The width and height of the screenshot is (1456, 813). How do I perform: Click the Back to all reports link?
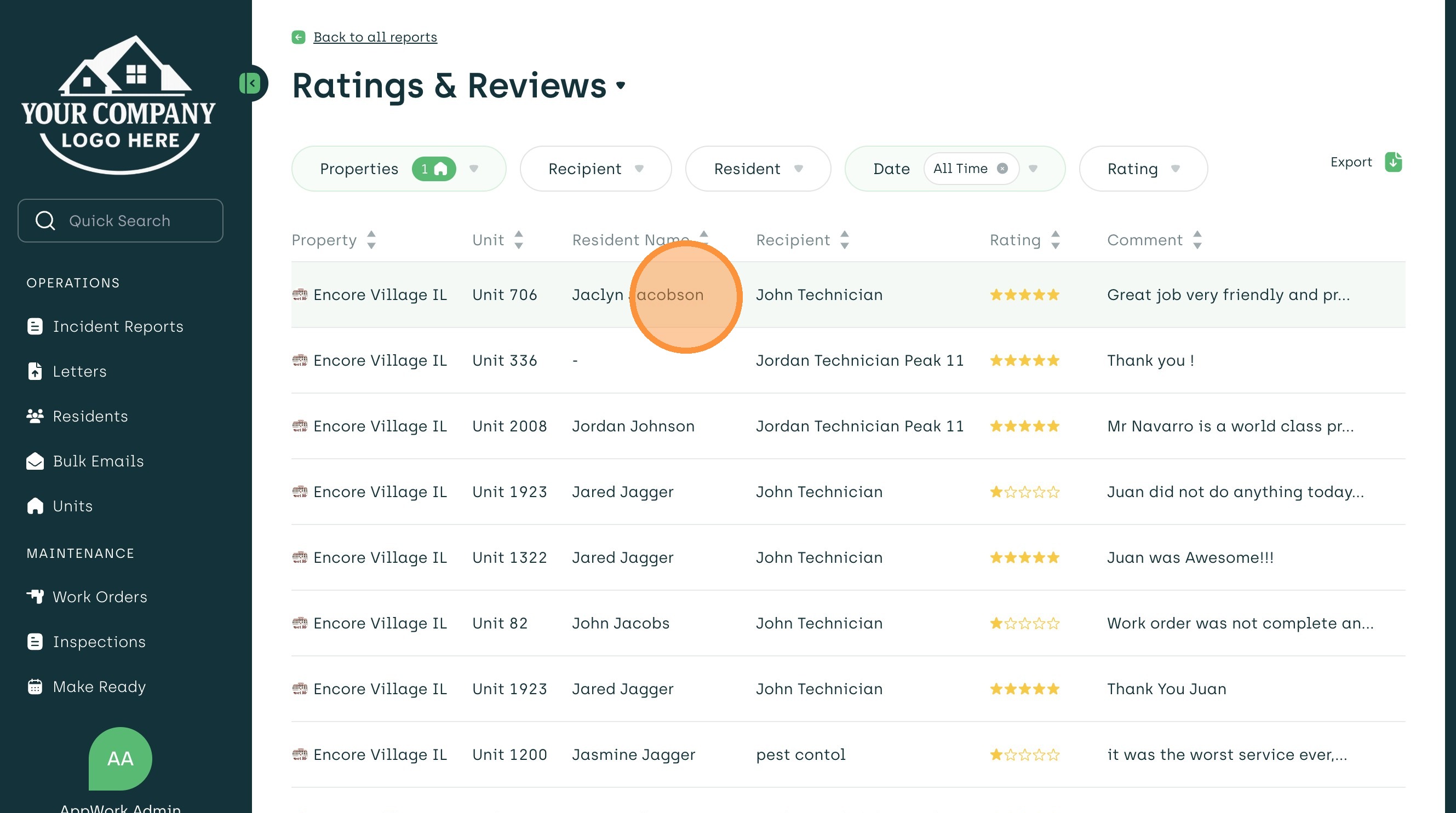[375, 37]
